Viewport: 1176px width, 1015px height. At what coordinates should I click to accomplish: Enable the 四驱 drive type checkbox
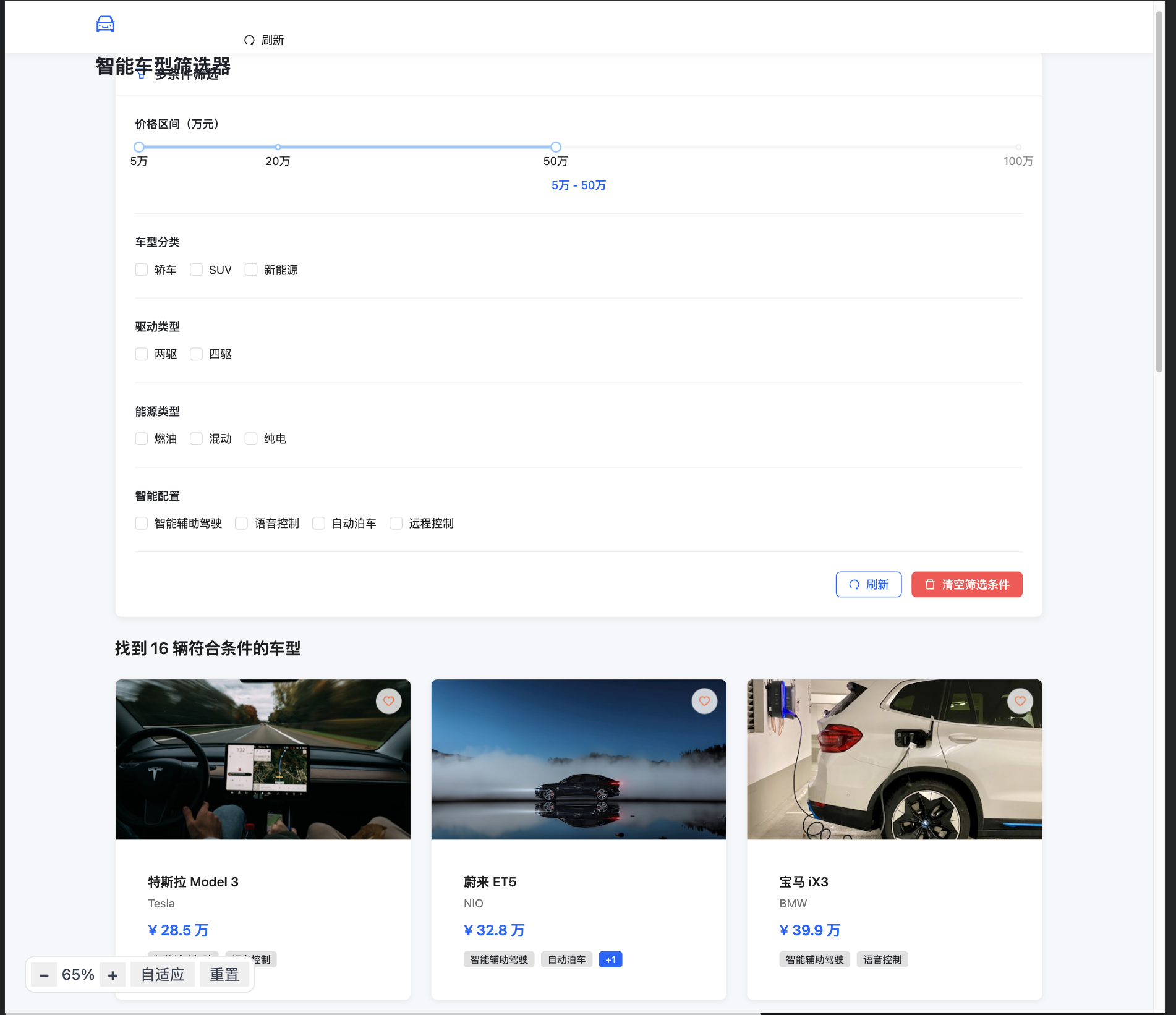click(196, 354)
